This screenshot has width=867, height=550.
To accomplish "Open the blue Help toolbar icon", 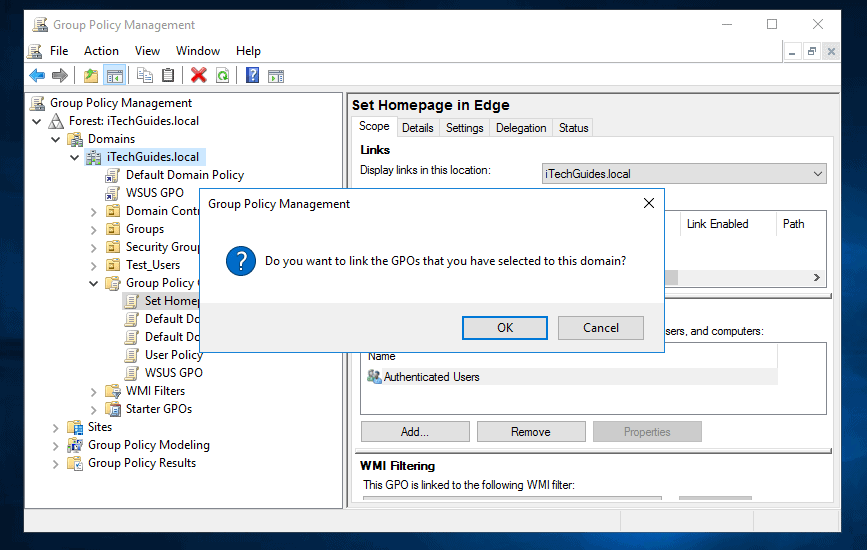I will (252, 75).
